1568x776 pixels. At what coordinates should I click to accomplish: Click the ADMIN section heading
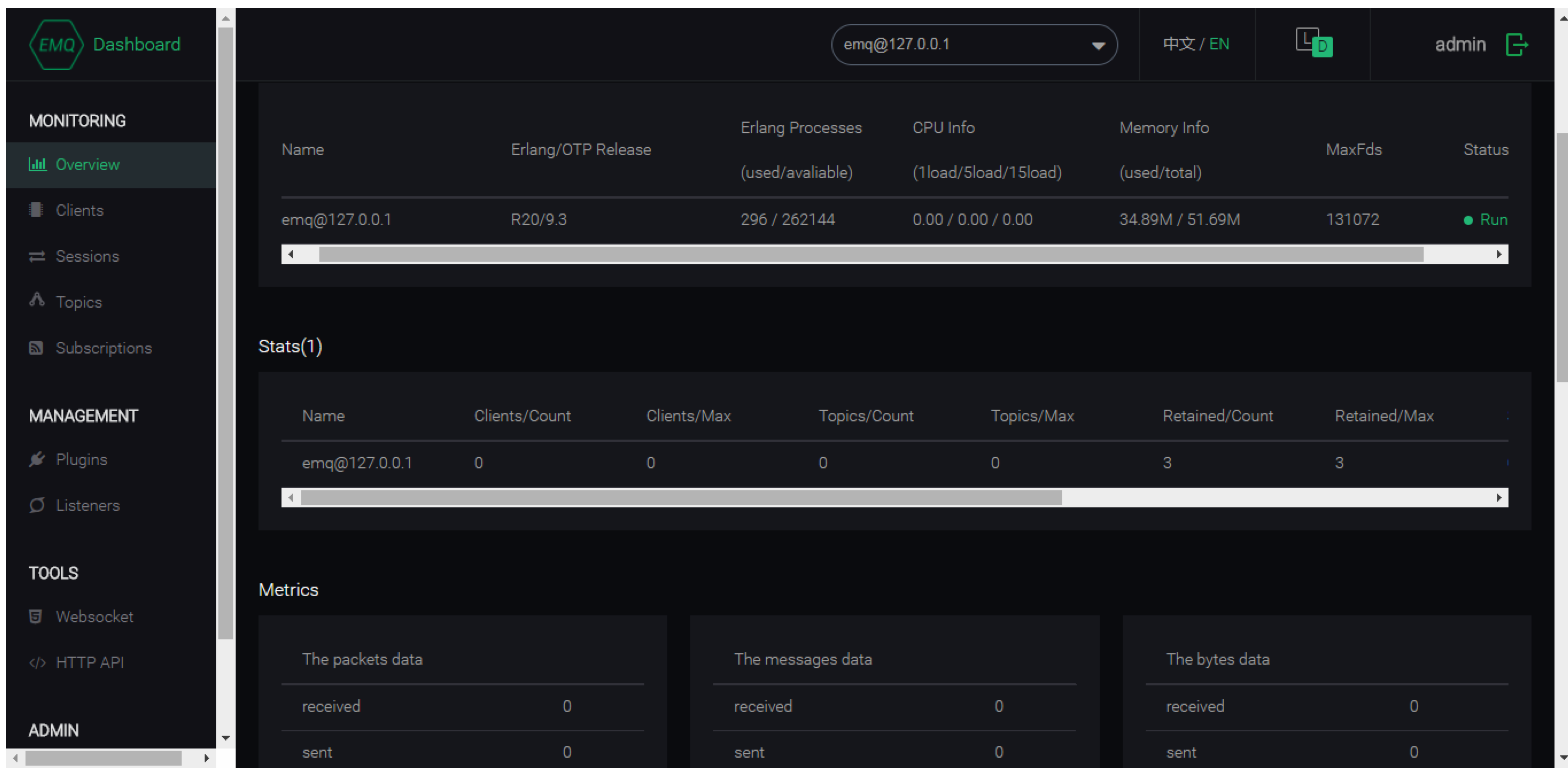(x=54, y=731)
